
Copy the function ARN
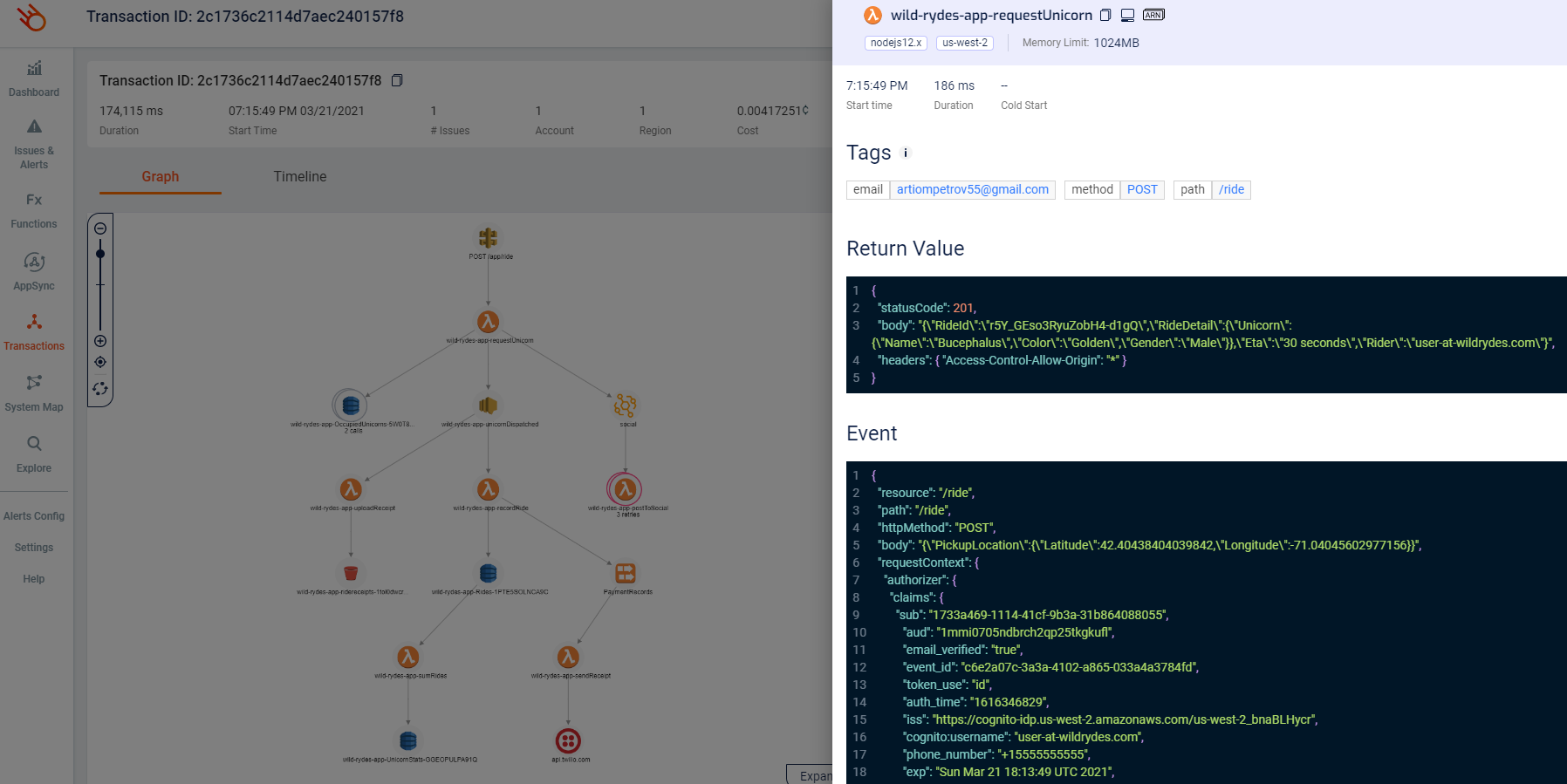tap(1153, 15)
